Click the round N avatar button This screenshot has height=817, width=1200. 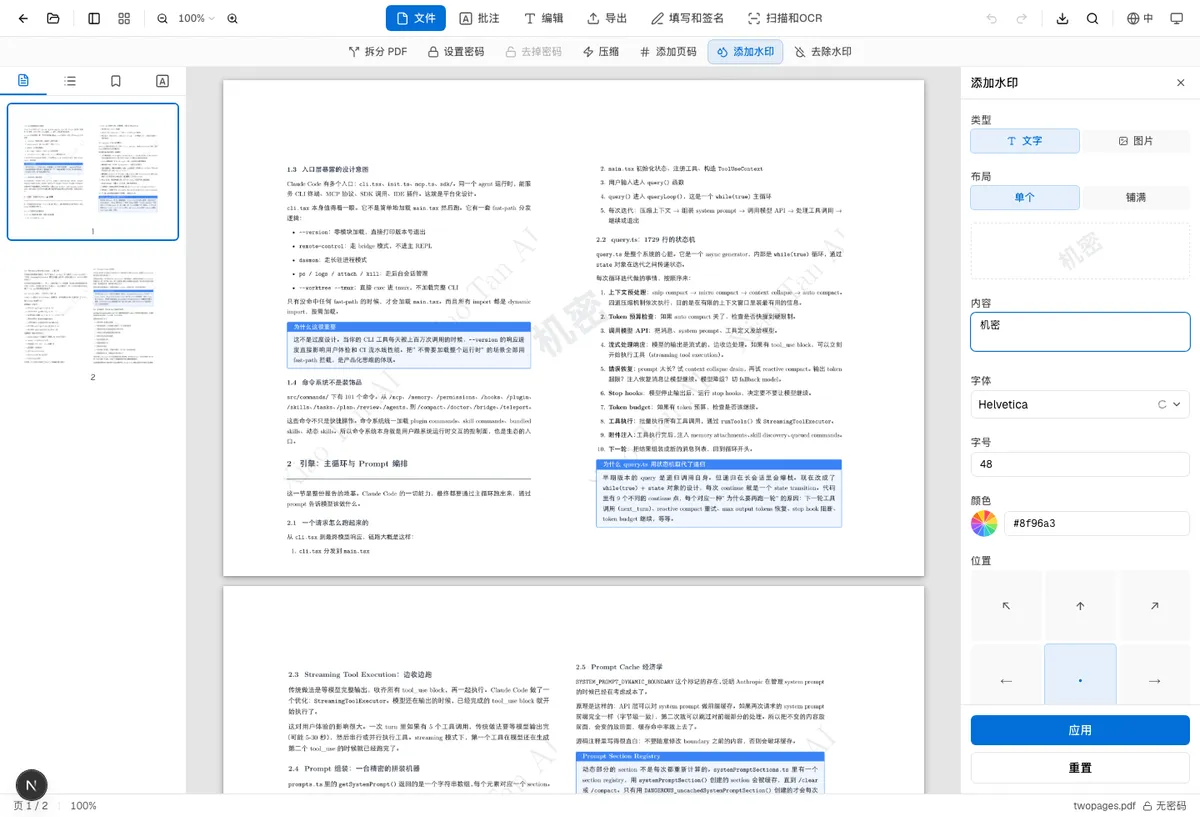pos(32,786)
